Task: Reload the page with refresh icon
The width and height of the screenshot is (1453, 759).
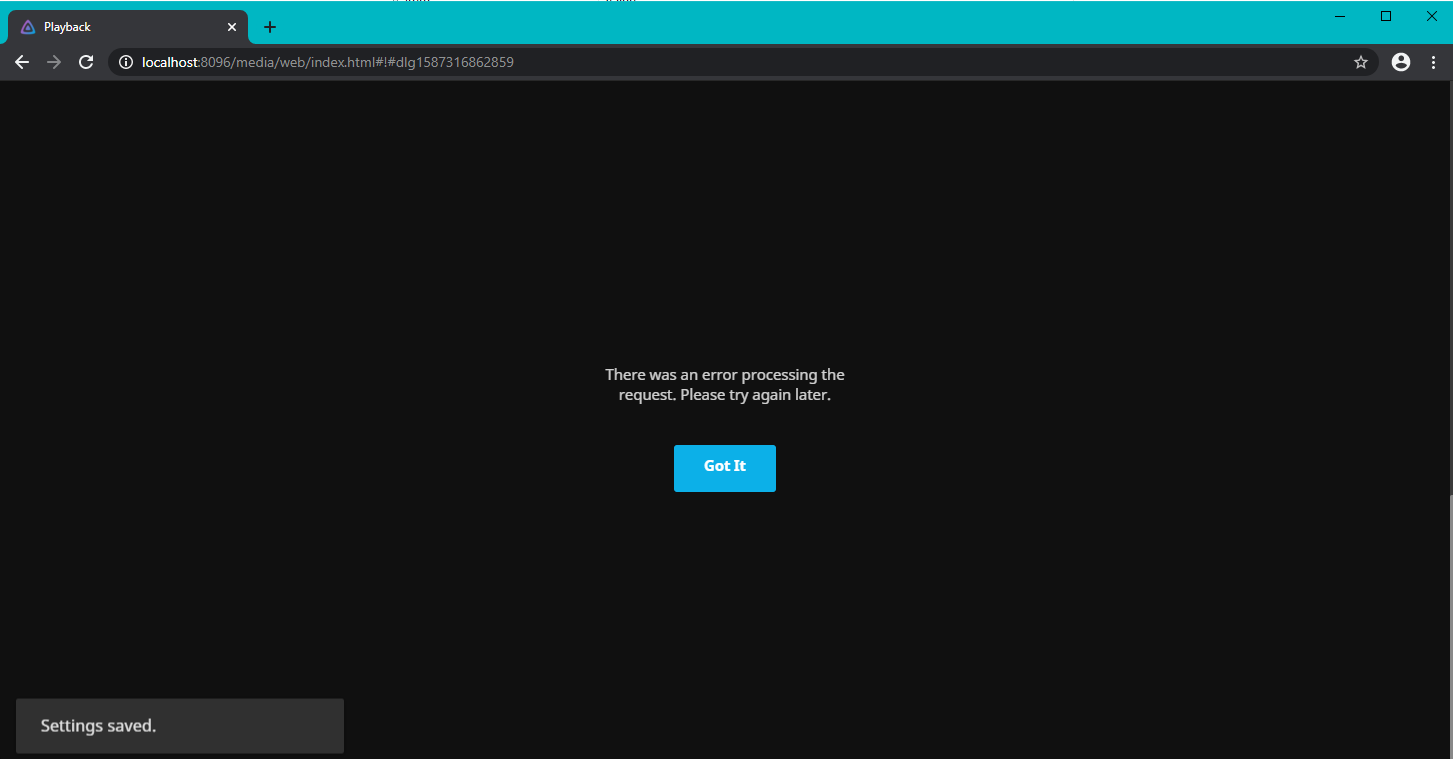Action: (x=86, y=62)
